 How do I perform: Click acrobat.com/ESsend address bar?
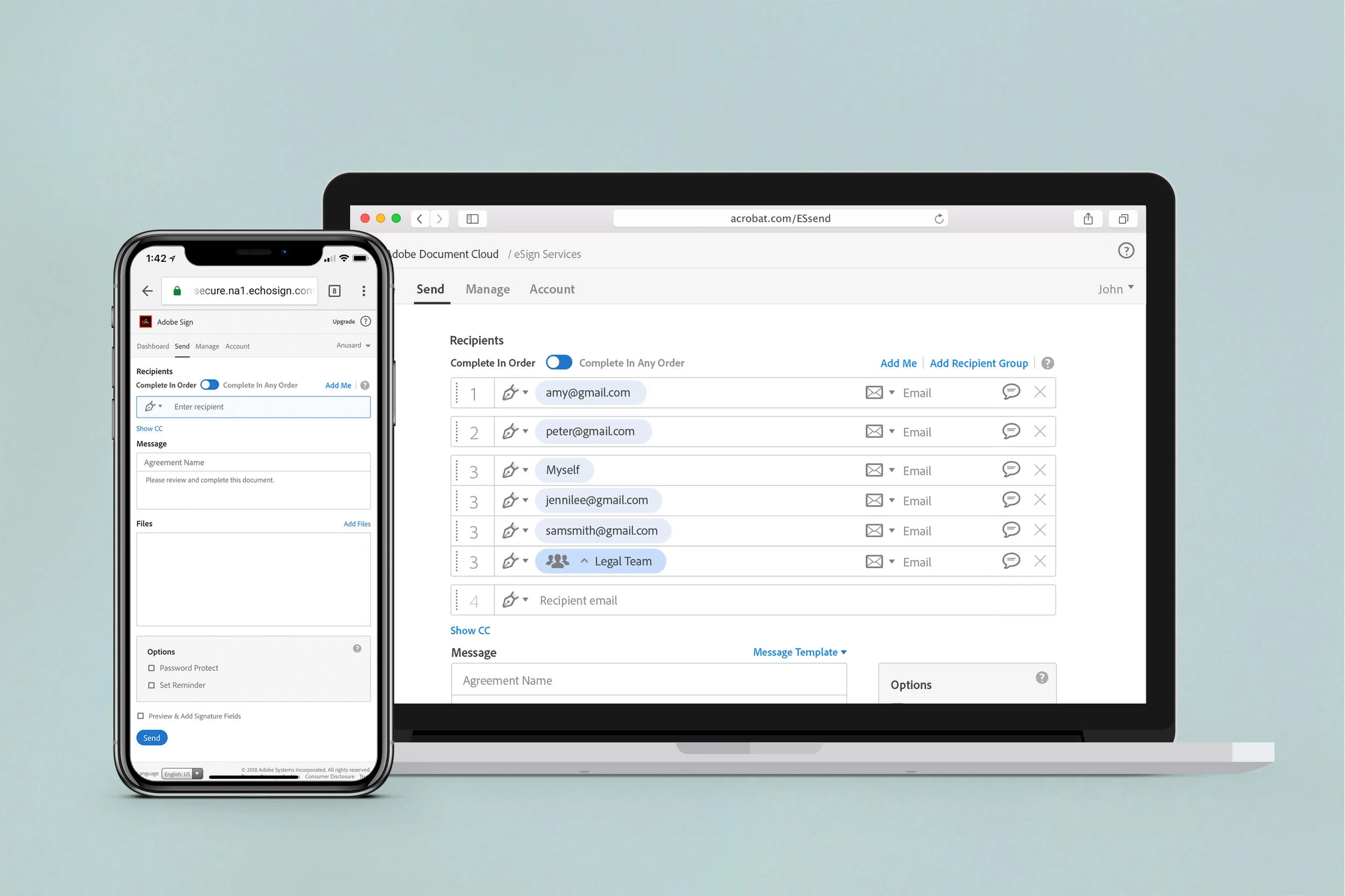coord(780,218)
